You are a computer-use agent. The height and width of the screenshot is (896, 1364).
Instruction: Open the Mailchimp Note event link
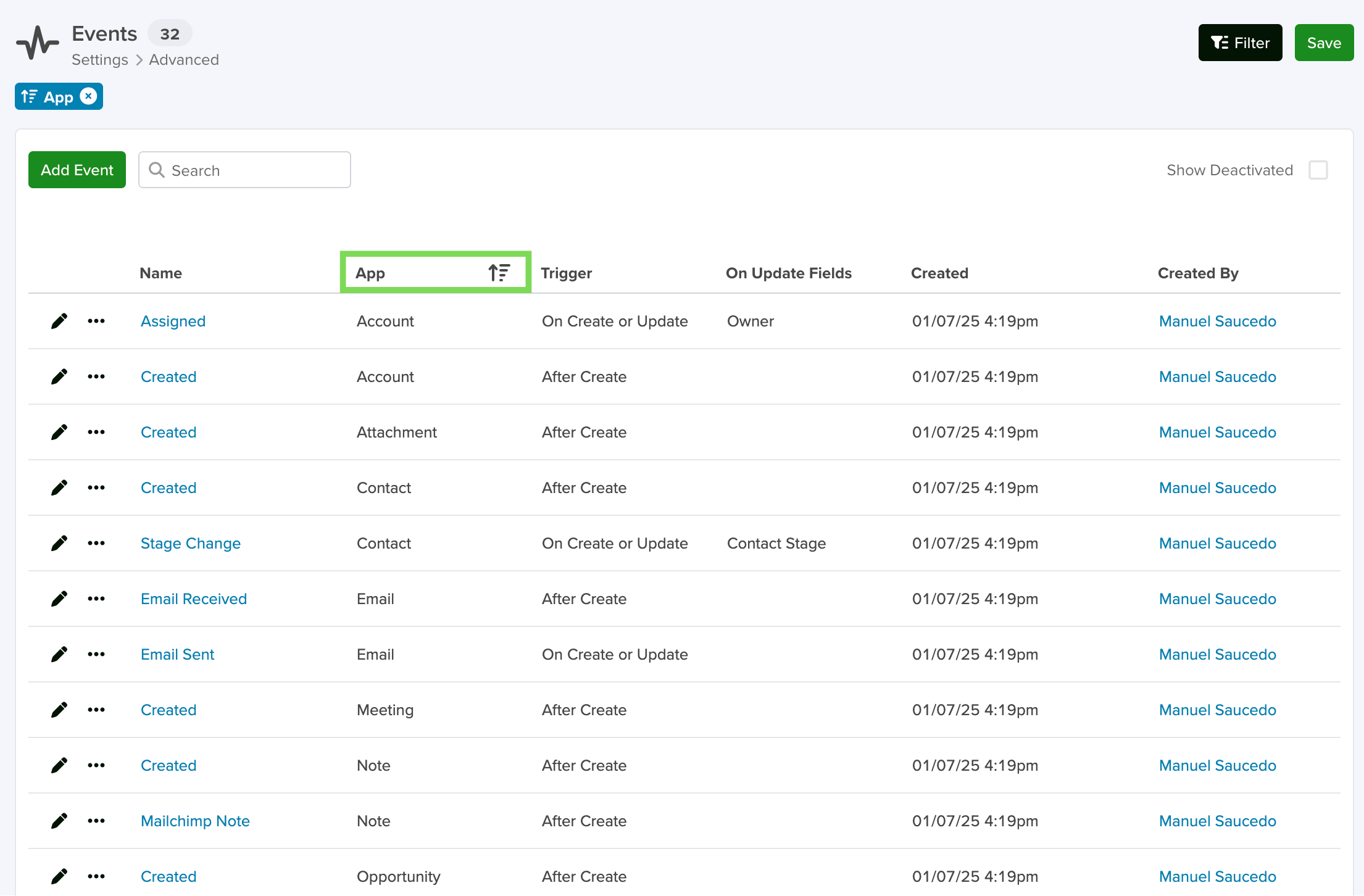[x=196, y=821]
